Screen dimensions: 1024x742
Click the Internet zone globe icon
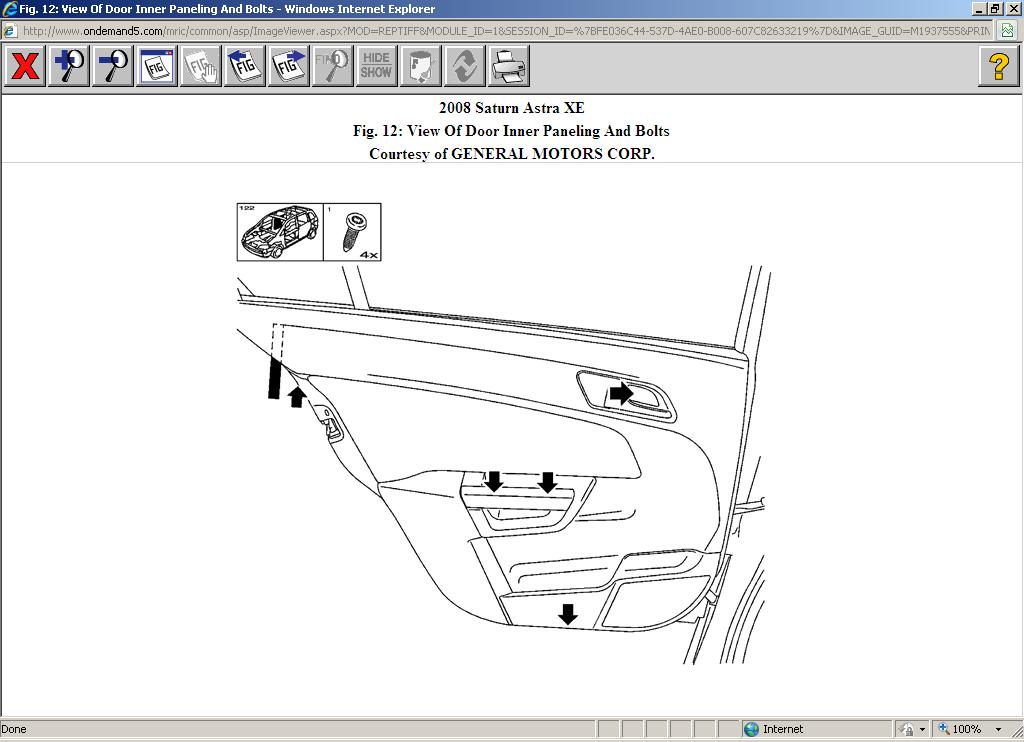[752, 729]
